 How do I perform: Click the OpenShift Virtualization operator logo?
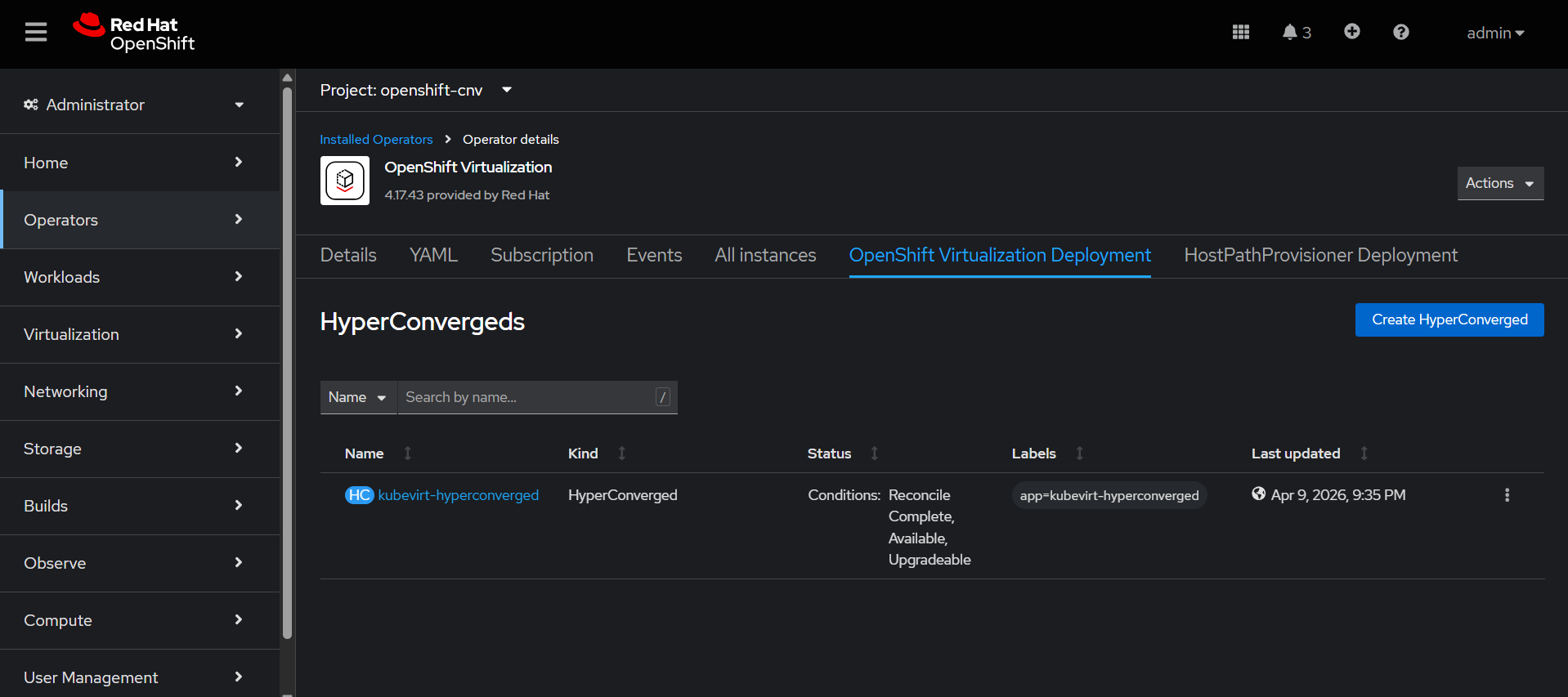[345, 181]
